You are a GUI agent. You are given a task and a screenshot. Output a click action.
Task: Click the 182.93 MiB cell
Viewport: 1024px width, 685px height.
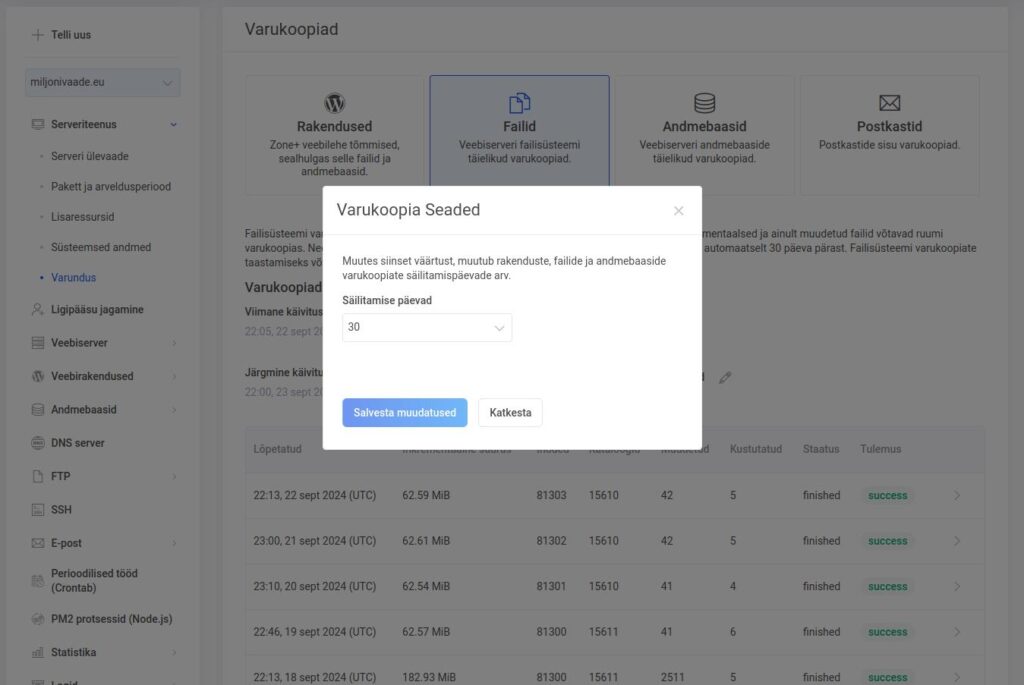tap(429, 677)
